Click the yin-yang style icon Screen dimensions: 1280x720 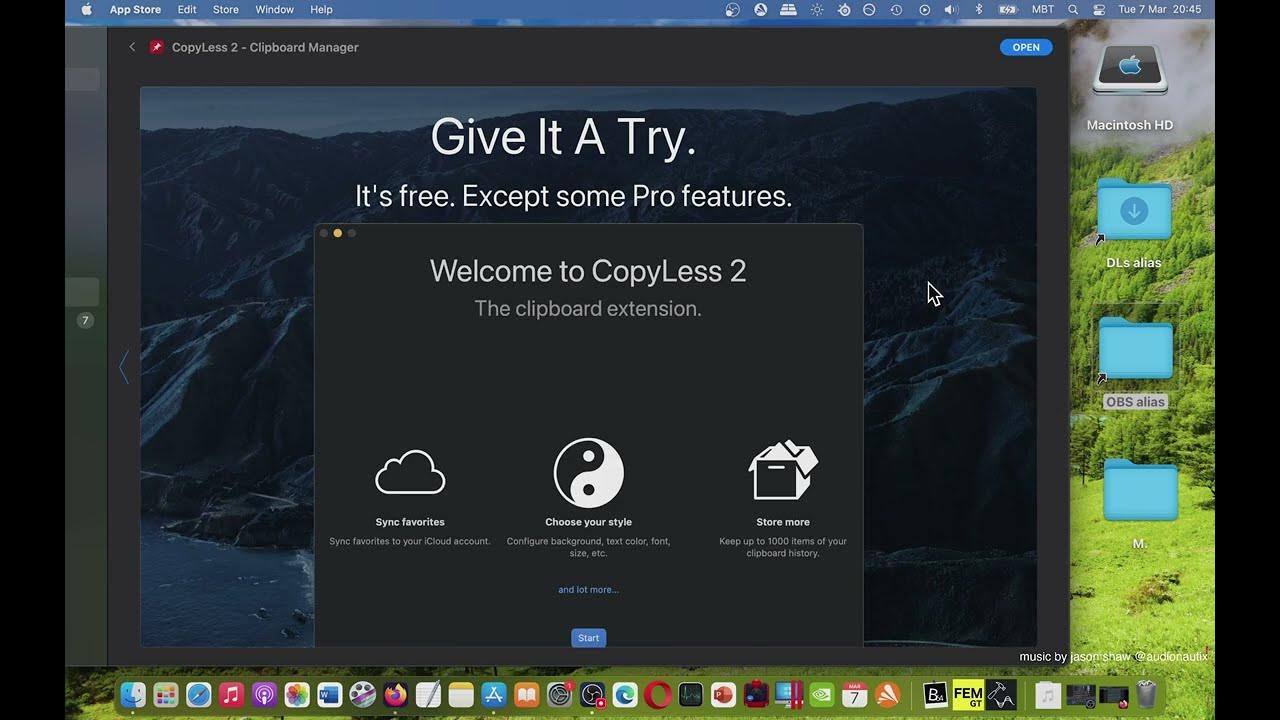click(x=589, y=472)
